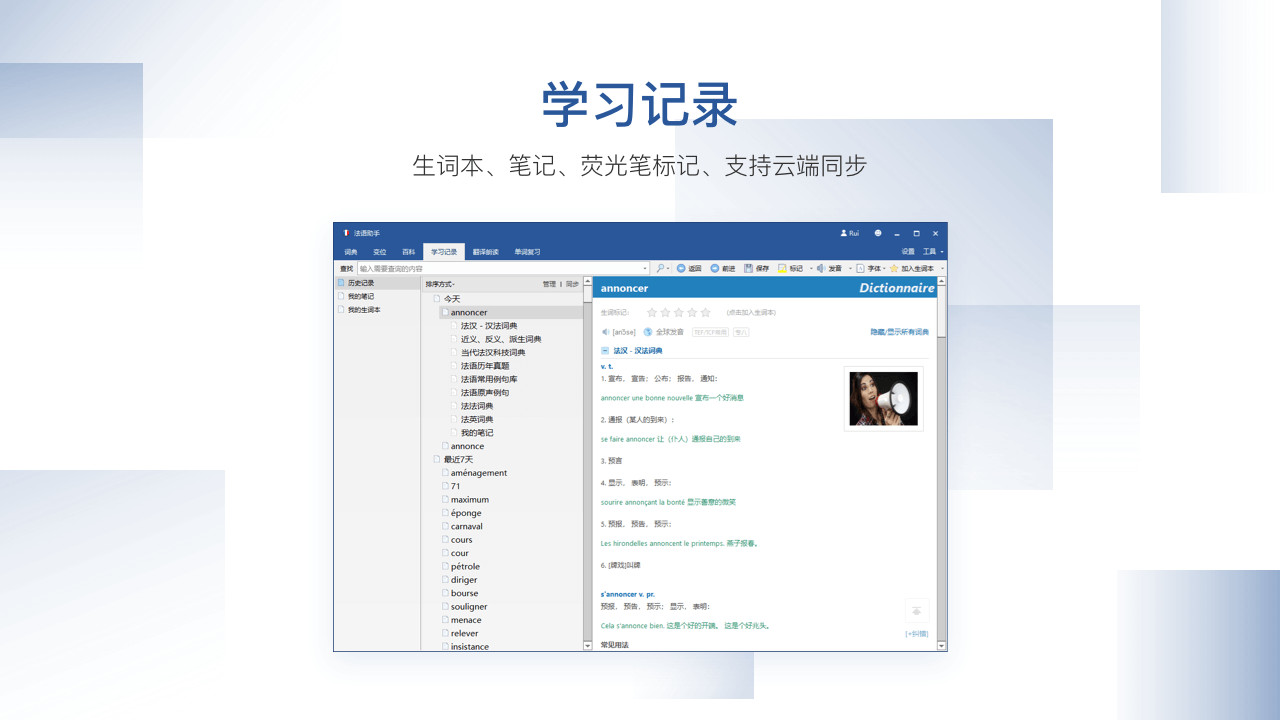Switch to the 单词复习 tab
Screen dimensions: 1280x720
527,252
